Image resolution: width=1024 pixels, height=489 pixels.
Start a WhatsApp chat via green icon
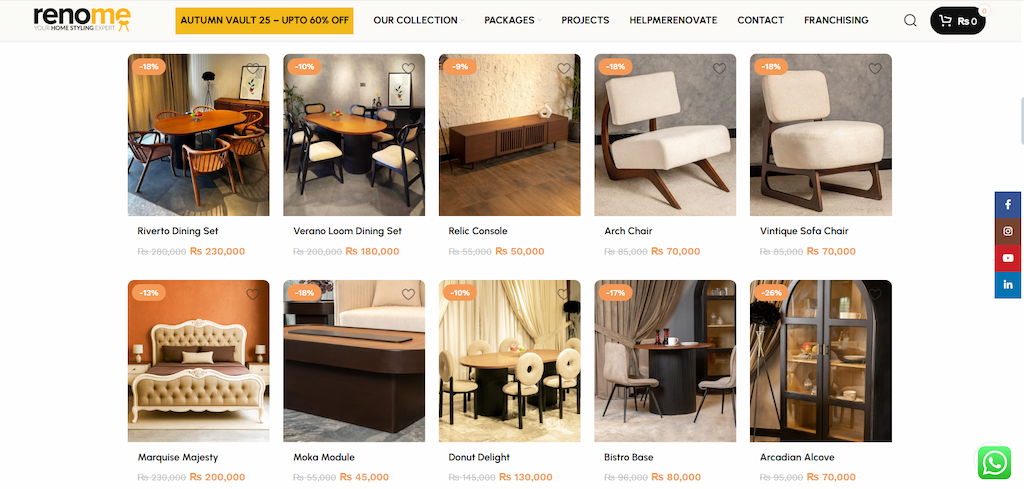[x=994, y=463]
